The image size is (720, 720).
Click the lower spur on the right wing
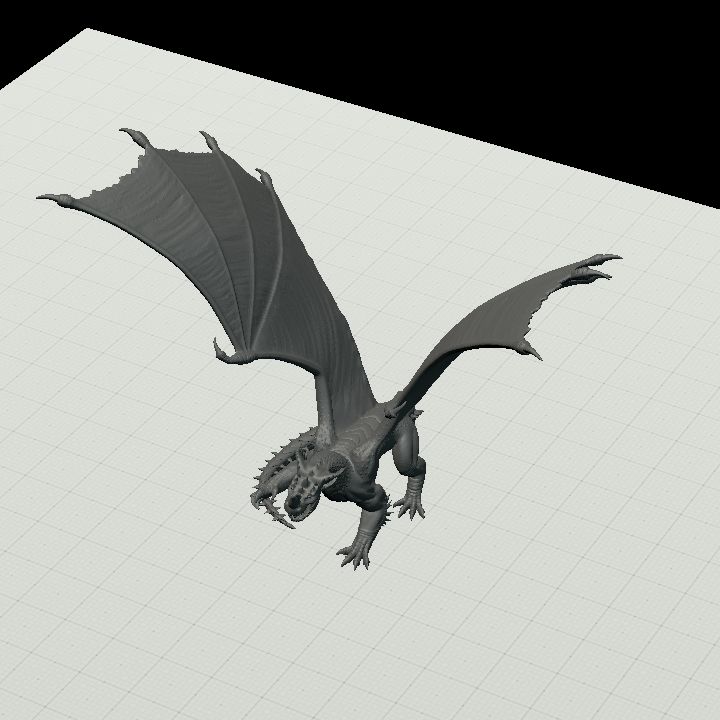[x=531, y=350]
